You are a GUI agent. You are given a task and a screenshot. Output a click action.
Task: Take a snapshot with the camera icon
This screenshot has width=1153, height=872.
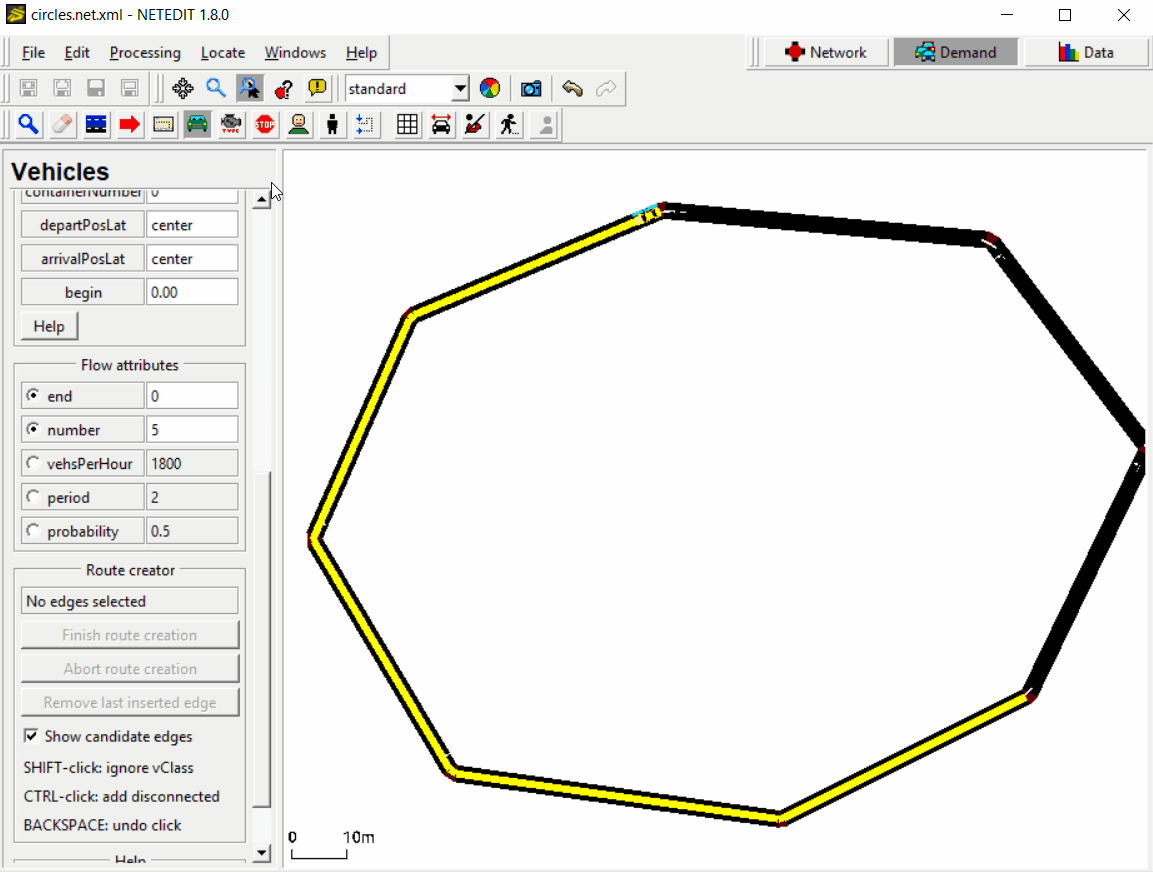coord(530,88)
